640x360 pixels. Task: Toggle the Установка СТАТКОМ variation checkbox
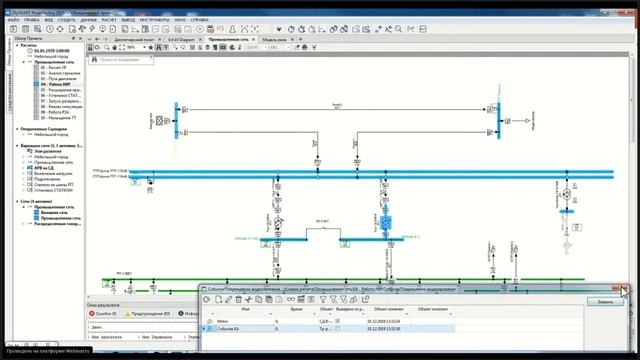30,190
